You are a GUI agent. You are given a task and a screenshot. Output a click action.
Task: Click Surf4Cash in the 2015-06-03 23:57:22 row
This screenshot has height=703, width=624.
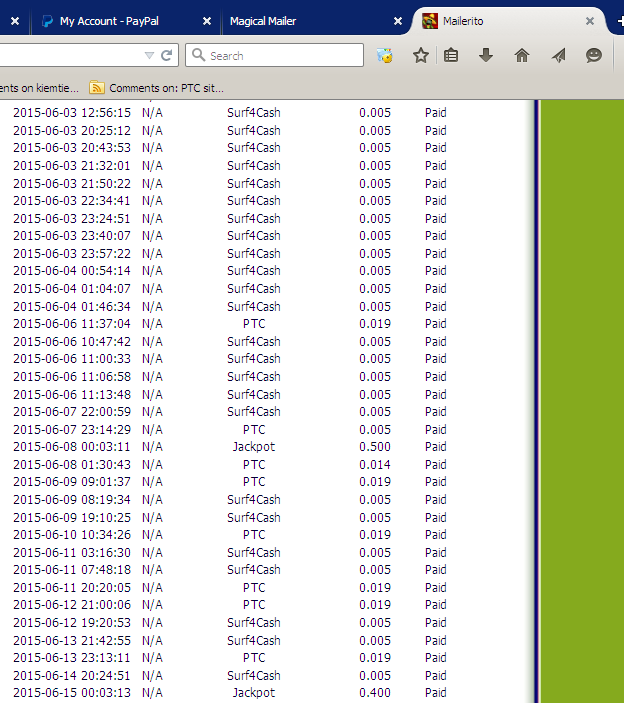(254, 254)
